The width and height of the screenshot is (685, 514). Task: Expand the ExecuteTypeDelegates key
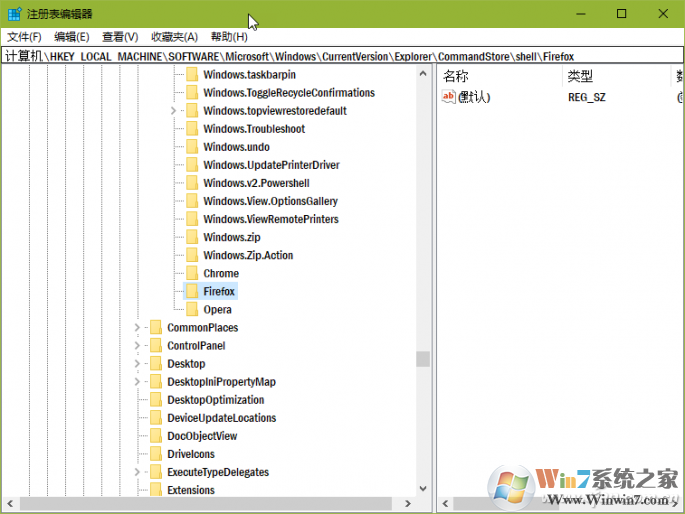[x=137, y=472]
